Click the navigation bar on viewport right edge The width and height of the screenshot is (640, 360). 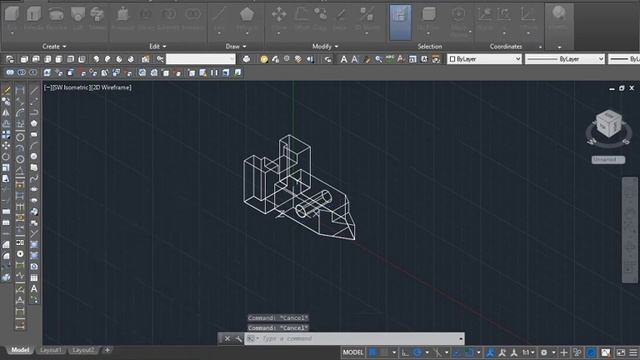[x=629, y=230]
